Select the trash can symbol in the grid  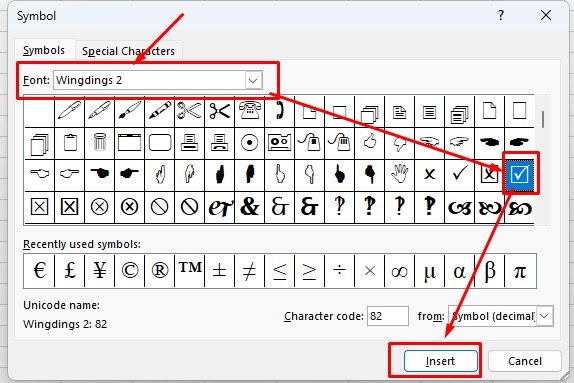click(100, 142)
